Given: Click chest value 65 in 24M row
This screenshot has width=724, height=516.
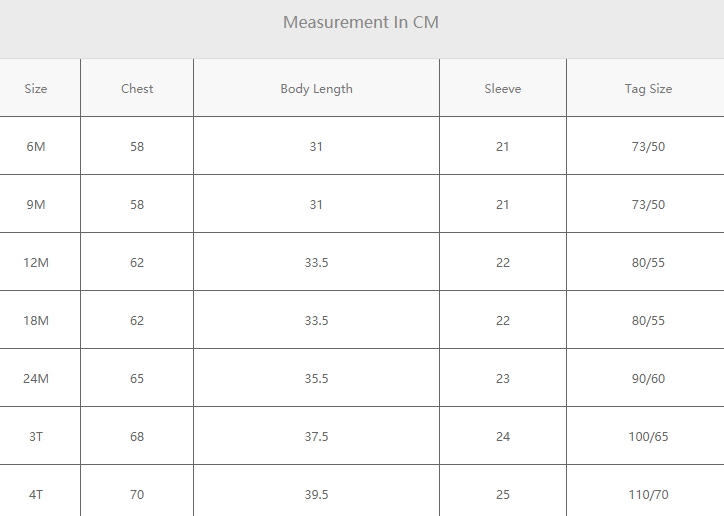Looking at the screenshot, I should [x=137, y=378].
